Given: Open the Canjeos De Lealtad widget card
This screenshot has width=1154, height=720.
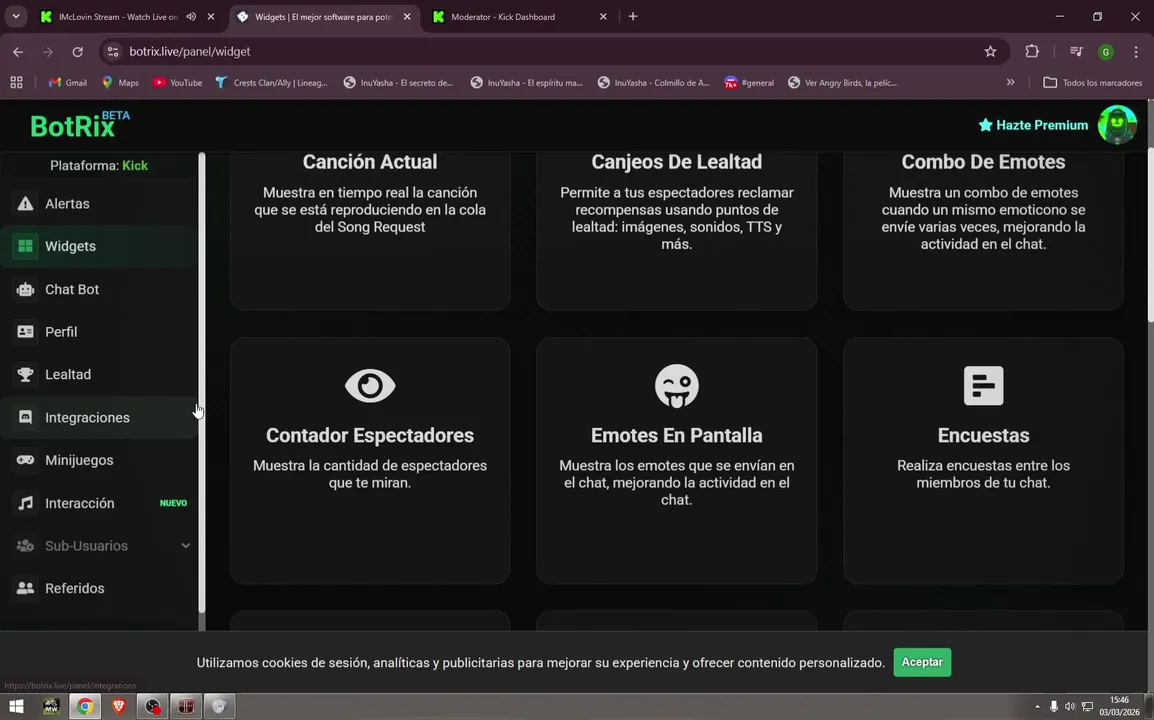Looking at the screenshot, I should 676,230.
